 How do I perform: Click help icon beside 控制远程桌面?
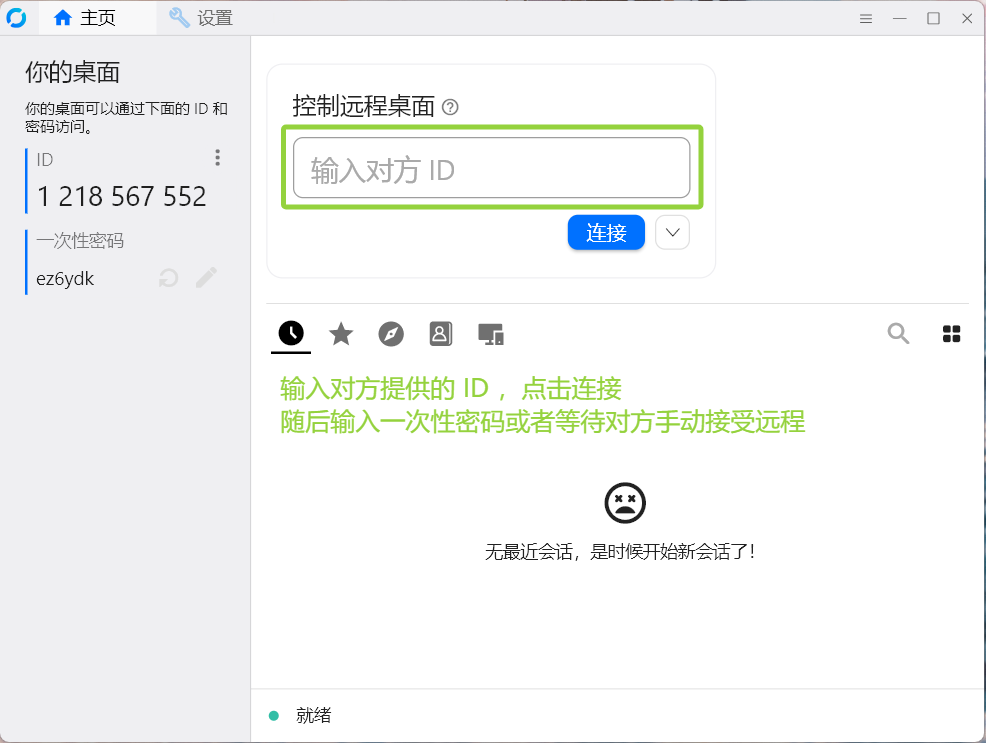coord(450,107)
